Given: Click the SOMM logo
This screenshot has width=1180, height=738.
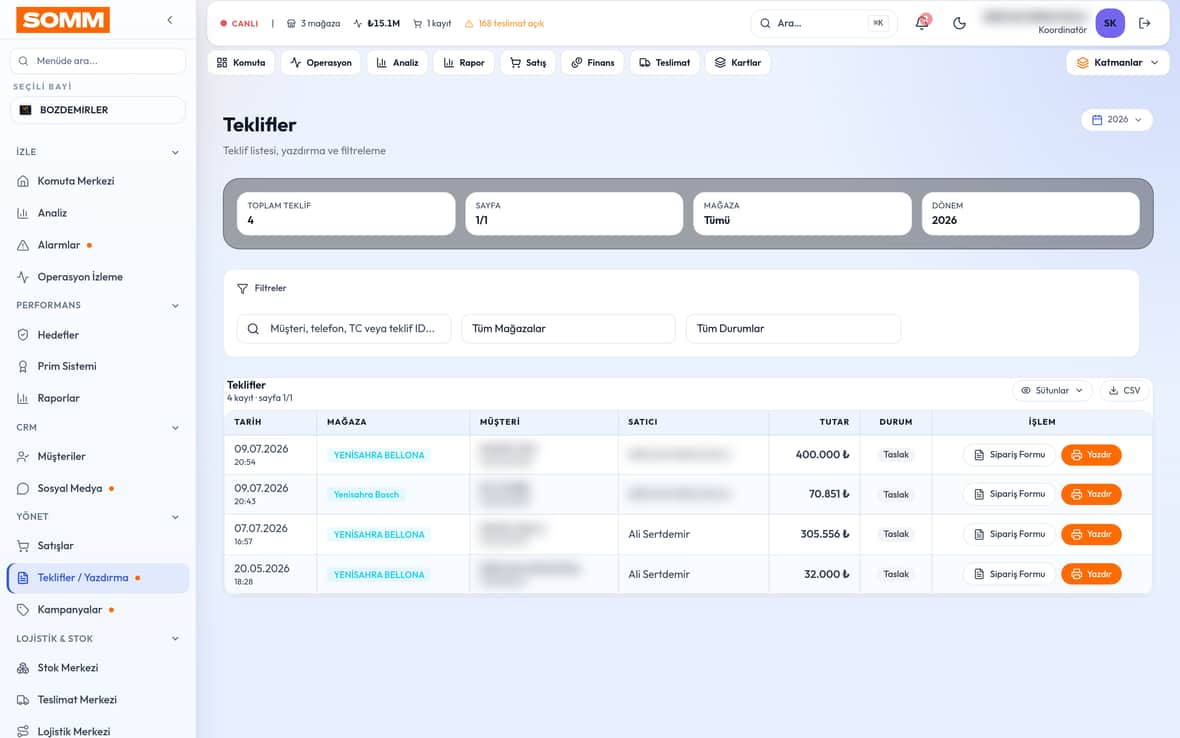Looking at the screenshot, I should tap(63, 20).
